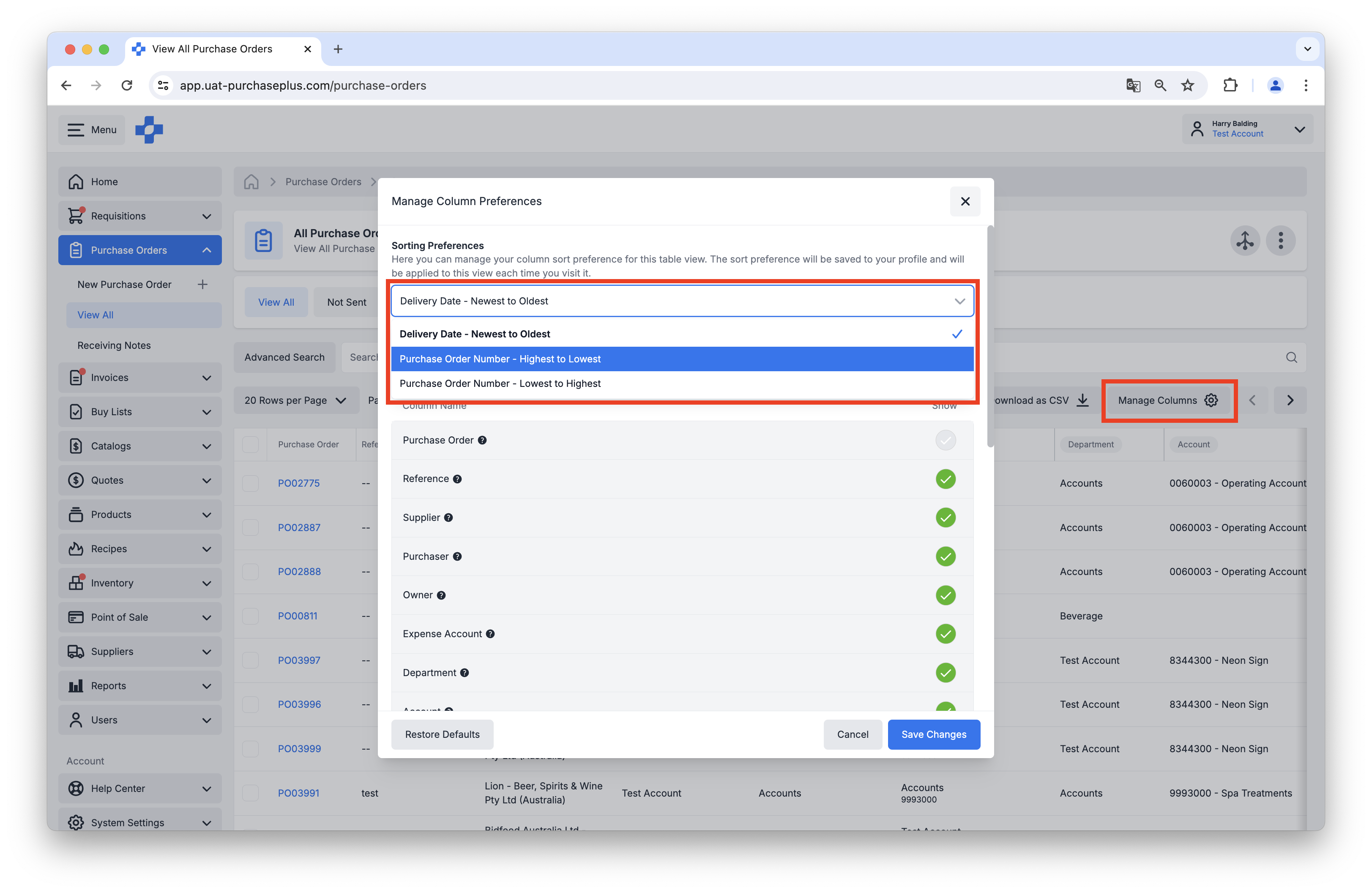Screen dimensions: 1372x893
Task: Expand the Reports sidebar section
Action: [x=140, y=685]
